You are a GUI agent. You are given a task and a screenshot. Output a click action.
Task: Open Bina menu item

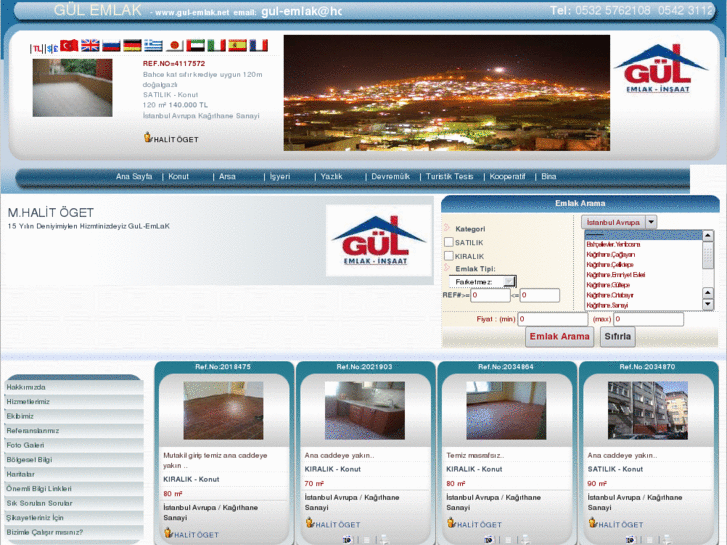point(548,177)
